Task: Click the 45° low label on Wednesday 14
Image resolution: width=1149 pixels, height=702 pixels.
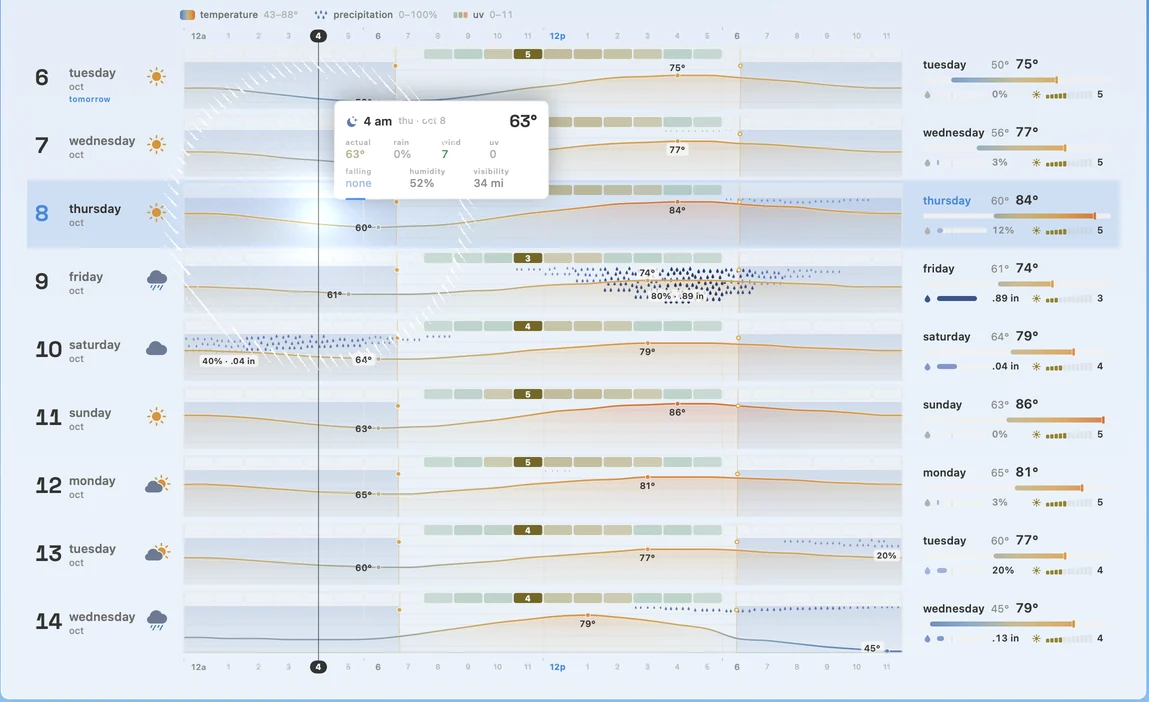Action: click(x=872, y=648)
